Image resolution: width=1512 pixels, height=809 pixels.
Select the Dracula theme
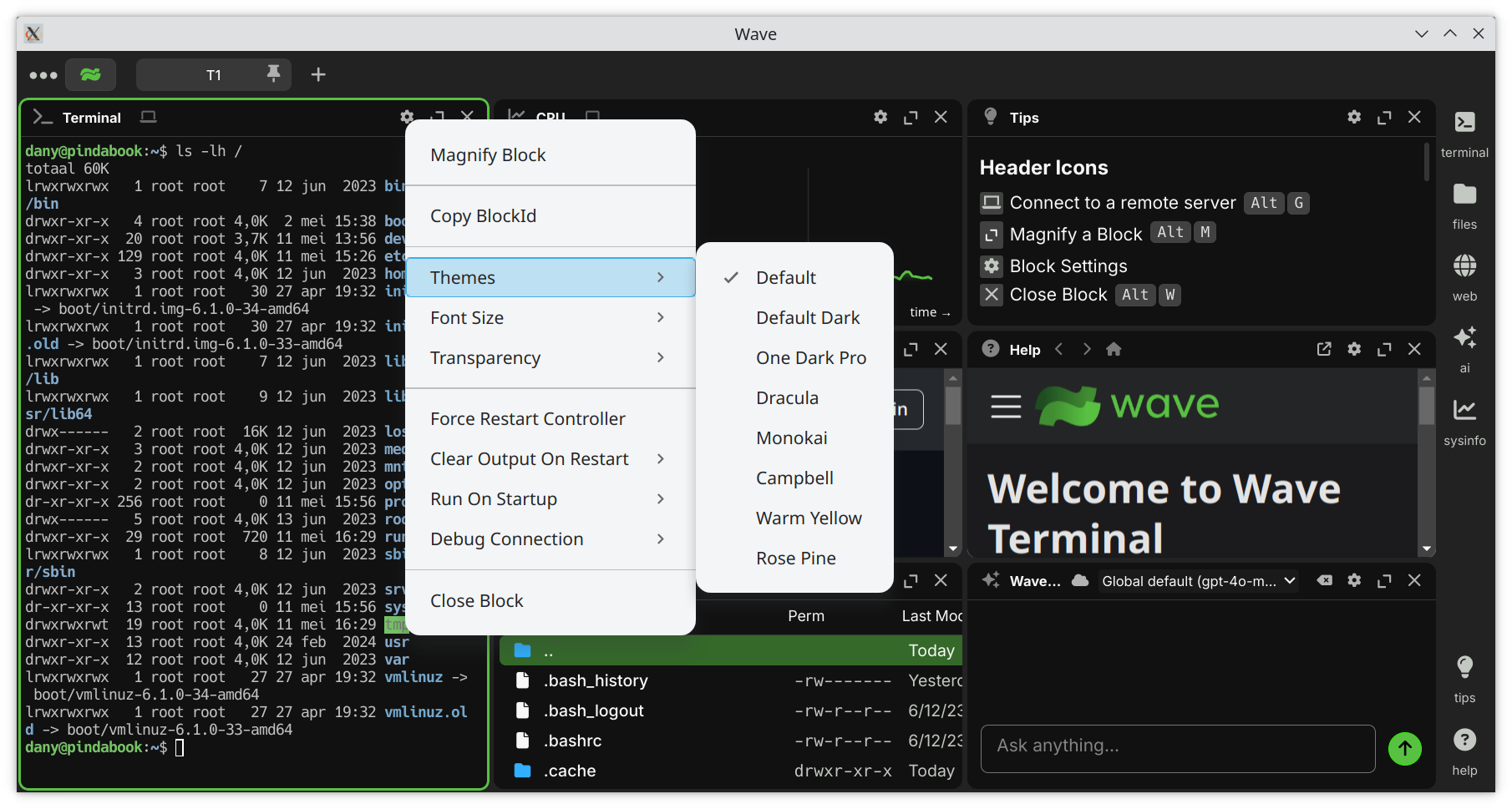(x=794, y=398)
